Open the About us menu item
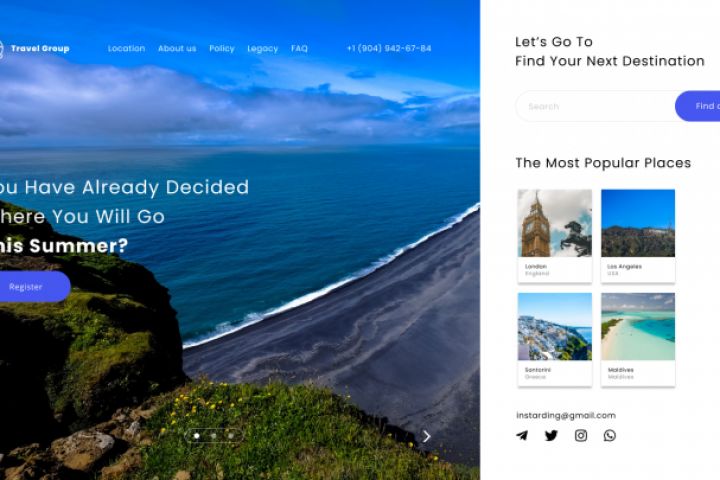Viewport: 720px width, 480px height. [x=177, y=48]
